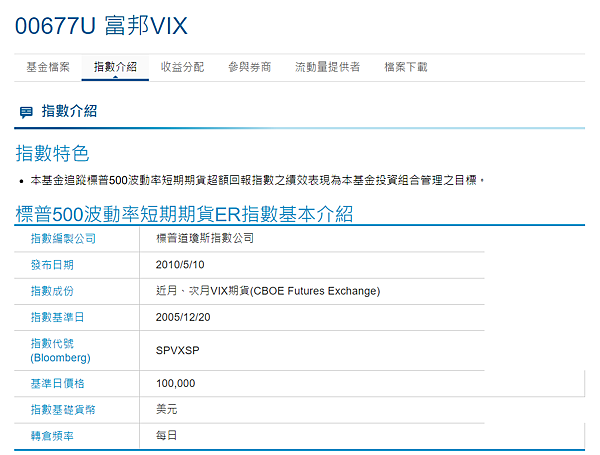Click the 指數介紹 section heading text

(69, 111)
